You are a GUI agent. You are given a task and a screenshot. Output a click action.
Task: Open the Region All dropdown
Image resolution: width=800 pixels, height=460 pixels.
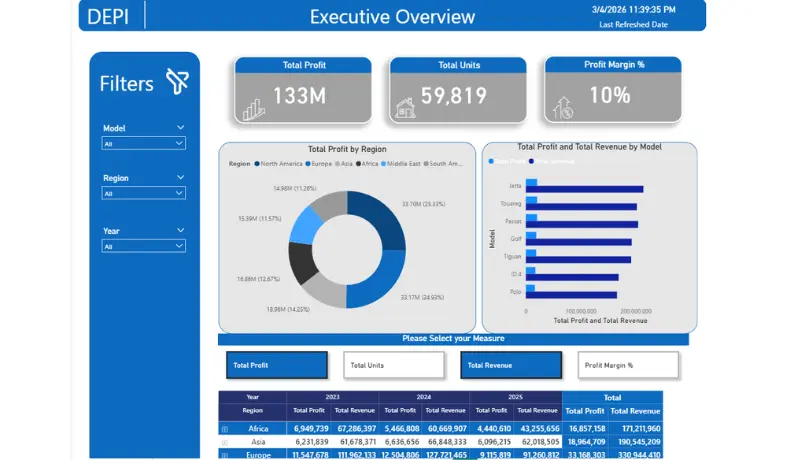pos(143,193)
